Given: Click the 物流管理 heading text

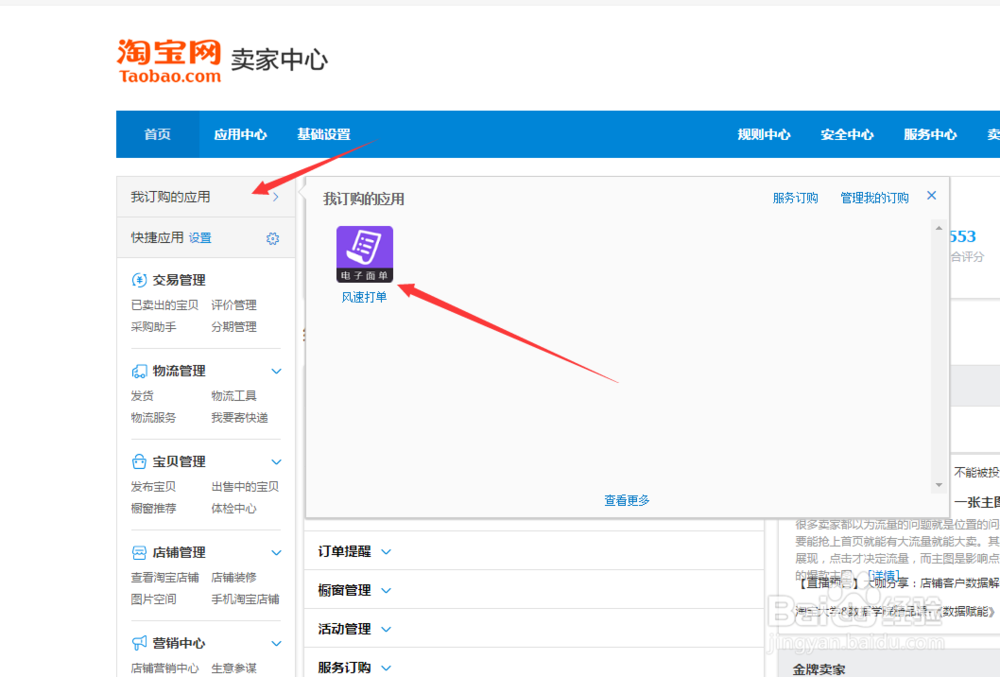Looking at the screenshot, I should point(179,371).
